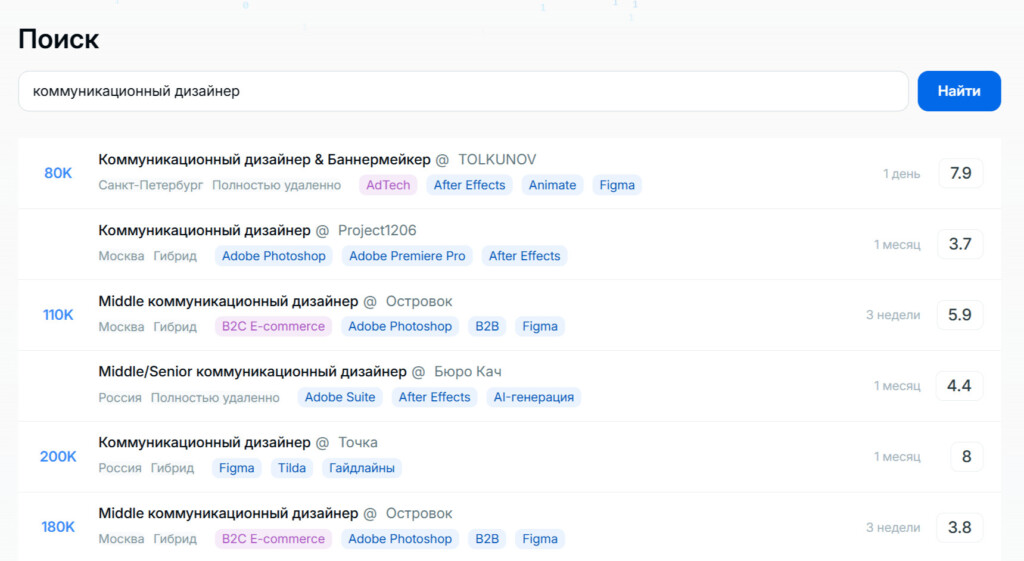Viewport: 1024px width, 561px height.
Task: Select the Adobe Premiere Pro tag
Action: coord(407,256)
